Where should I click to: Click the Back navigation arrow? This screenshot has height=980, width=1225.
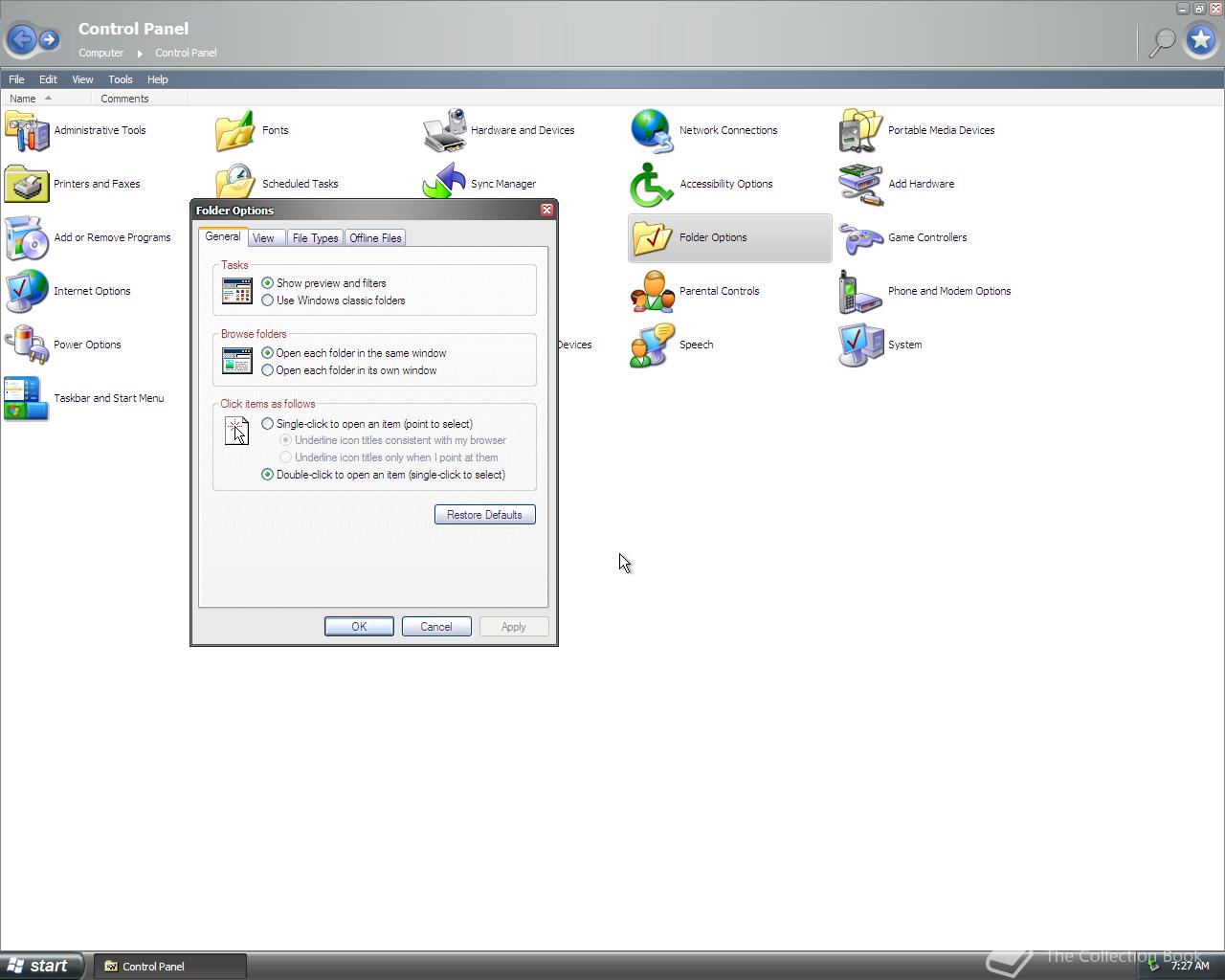point(21,39)
